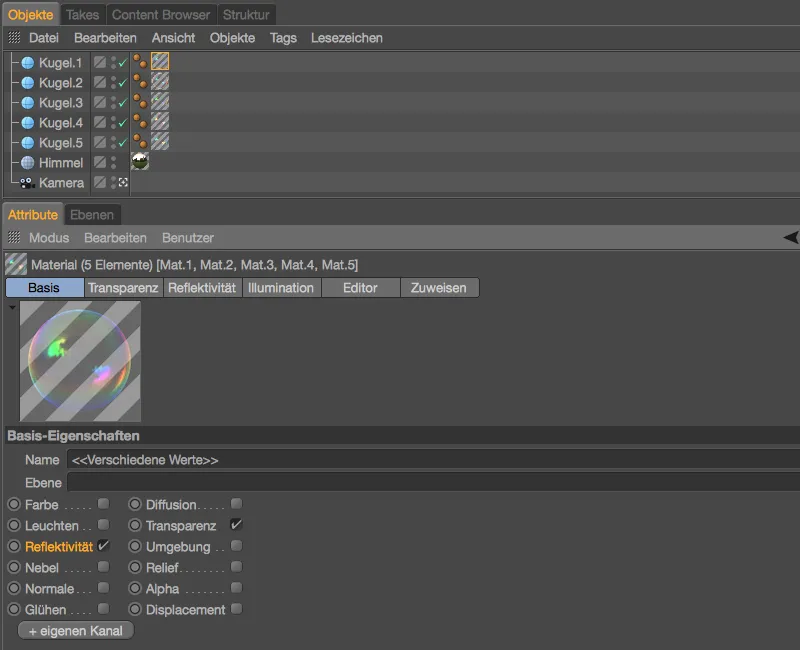Select the material texture tag of Kugel.1

[x=160, y=61]
